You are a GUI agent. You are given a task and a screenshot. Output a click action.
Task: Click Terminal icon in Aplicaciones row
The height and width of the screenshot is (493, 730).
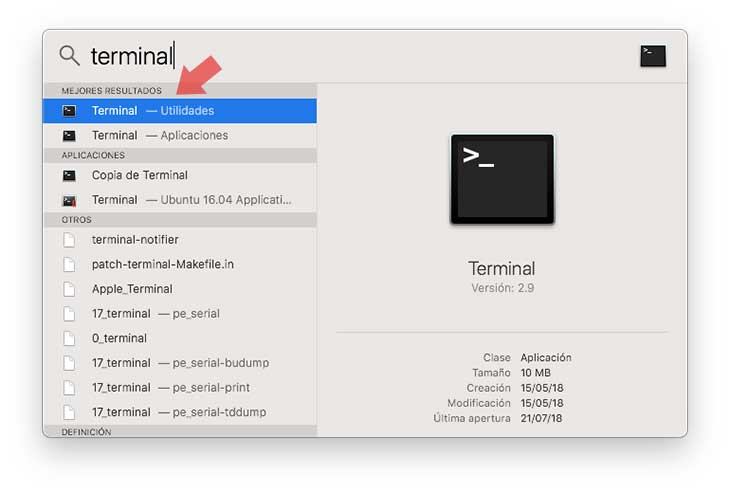tap(69, 135)
